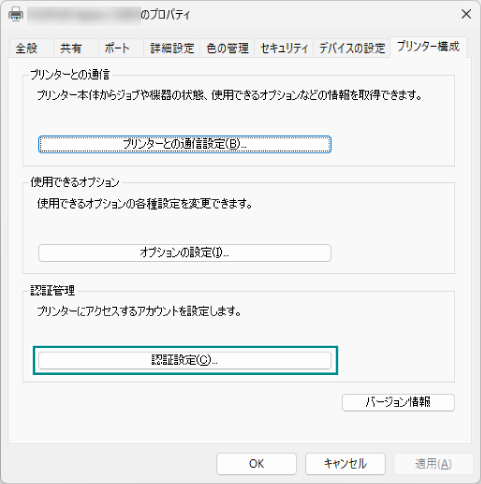Viewport: 481px width, 484px height.
Task: Show バージョン情報
Action: tap(398, 402)
